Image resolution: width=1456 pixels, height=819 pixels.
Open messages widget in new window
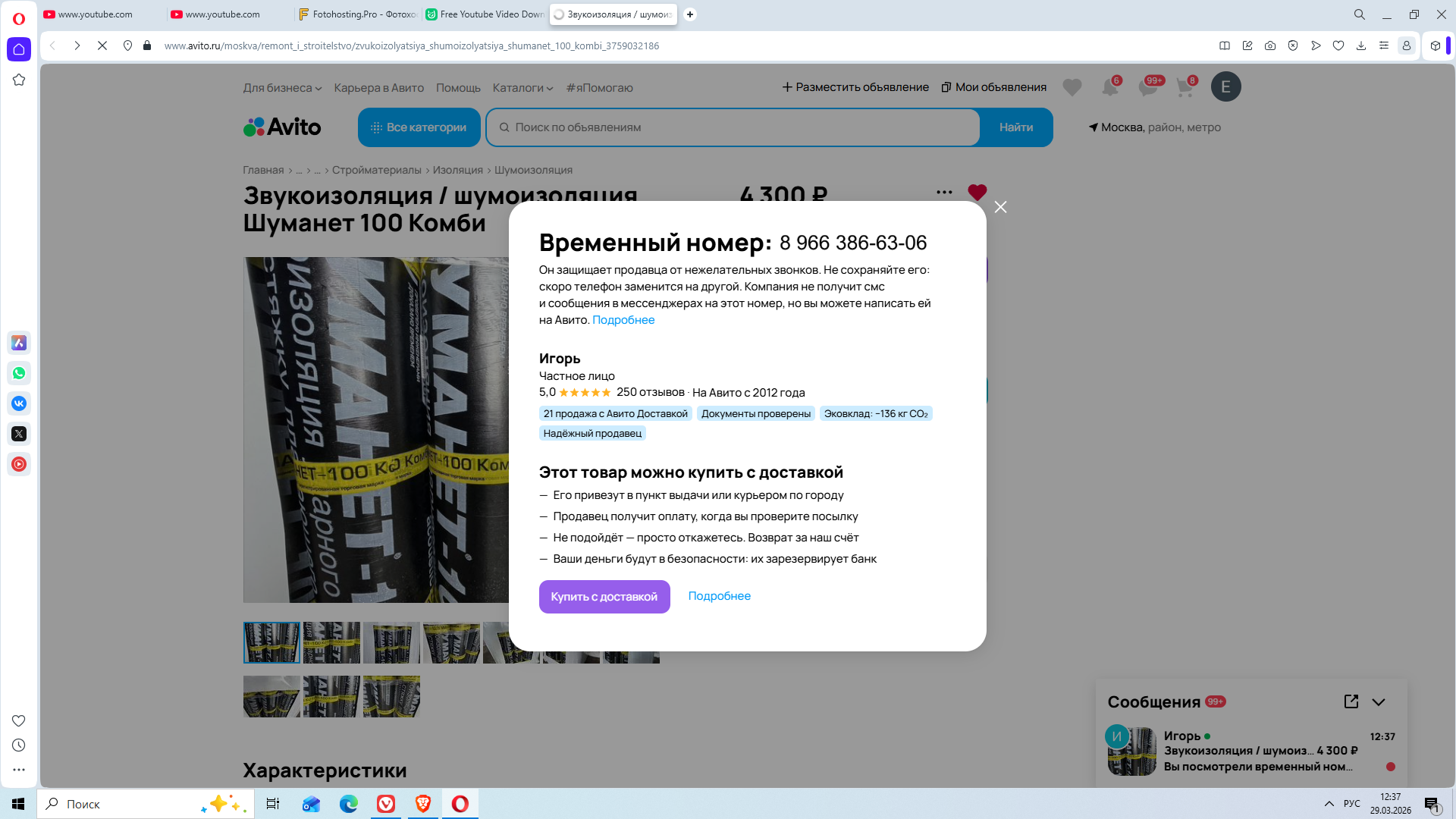click(x=1351, y=701)
